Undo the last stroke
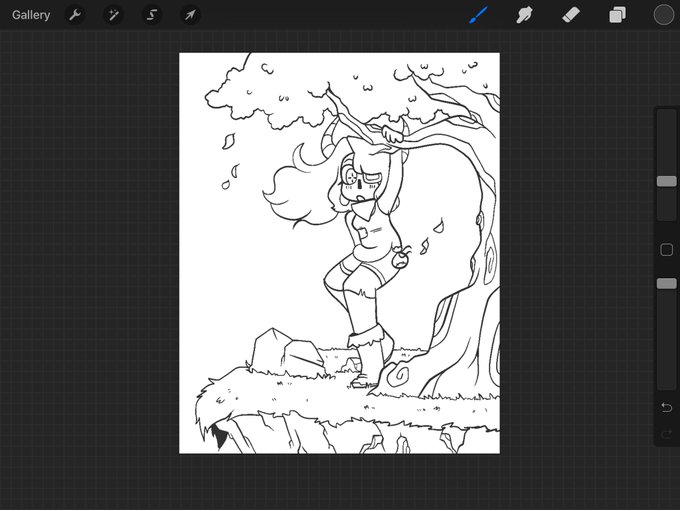Image resolution: width=680 pixels, height=510 pixels. (667, 407)
